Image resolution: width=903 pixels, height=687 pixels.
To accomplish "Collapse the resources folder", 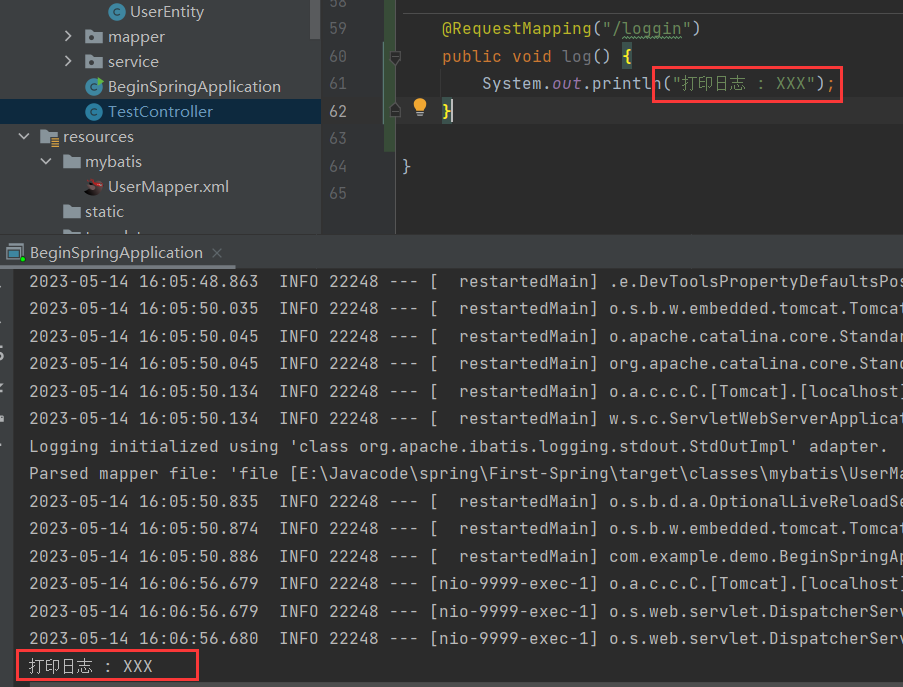I will click(24, 136).
